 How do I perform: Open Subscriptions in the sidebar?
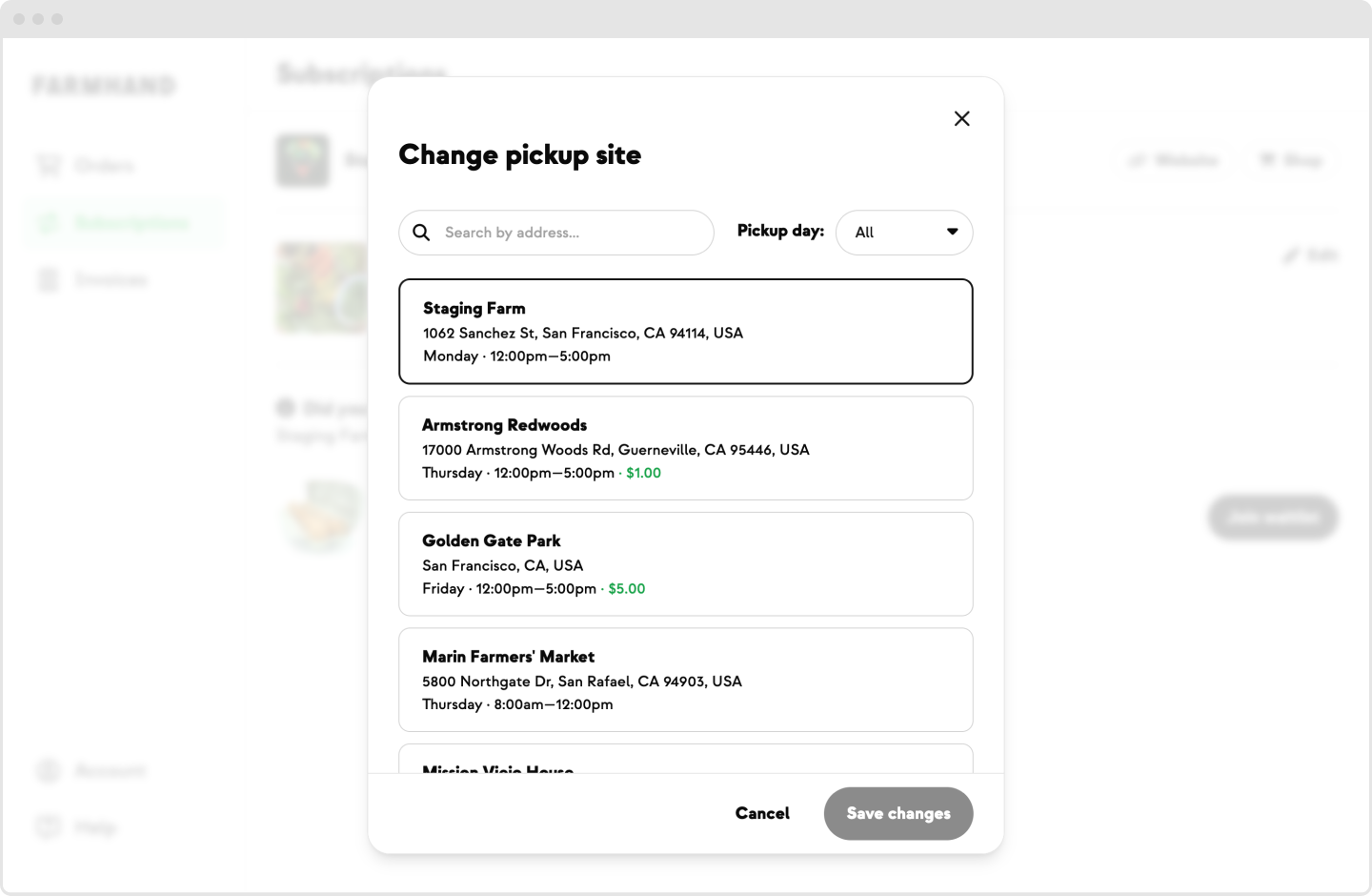[x=122, y=223]
